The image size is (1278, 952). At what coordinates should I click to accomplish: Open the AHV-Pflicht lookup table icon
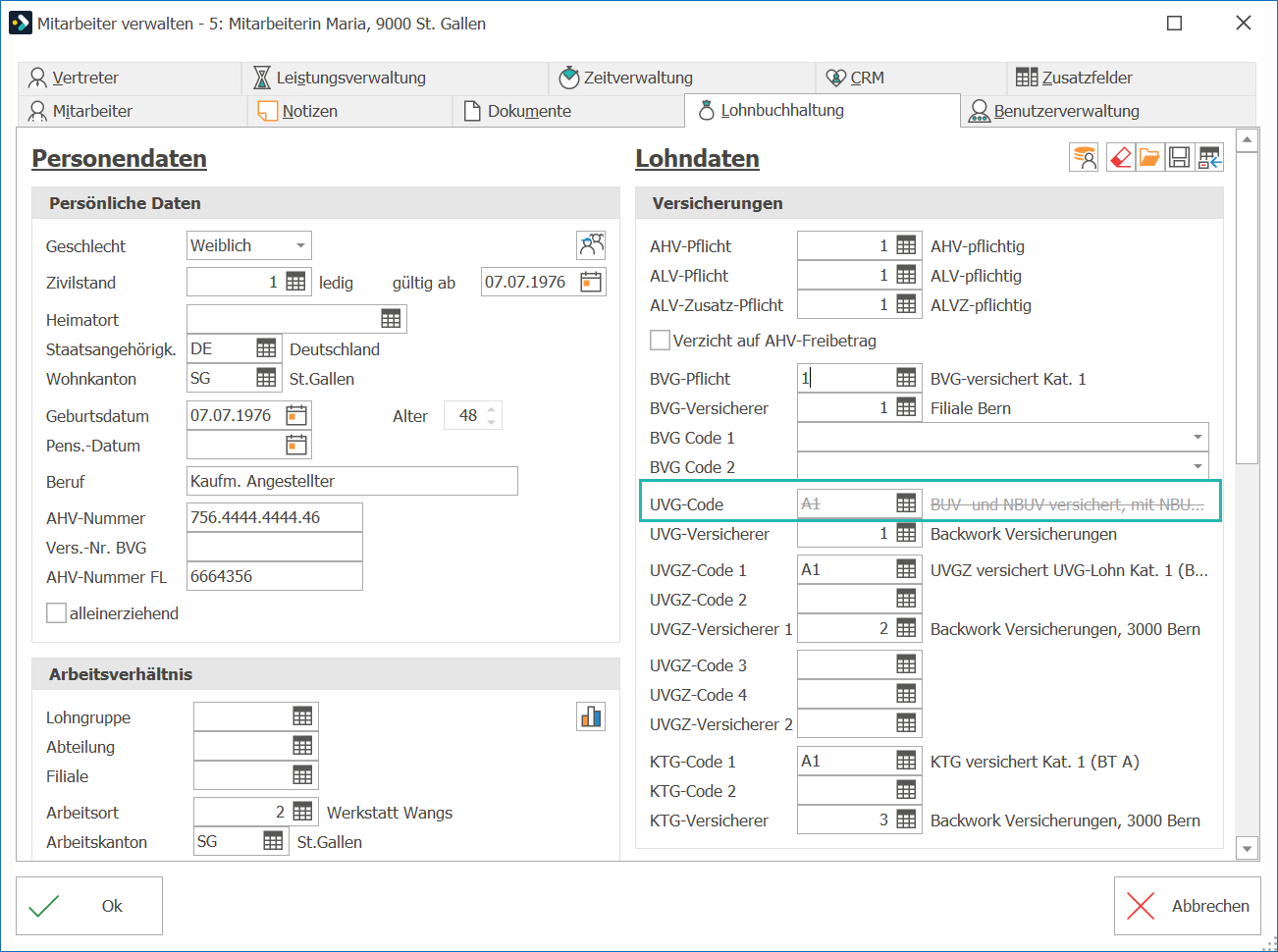point(906,245)
